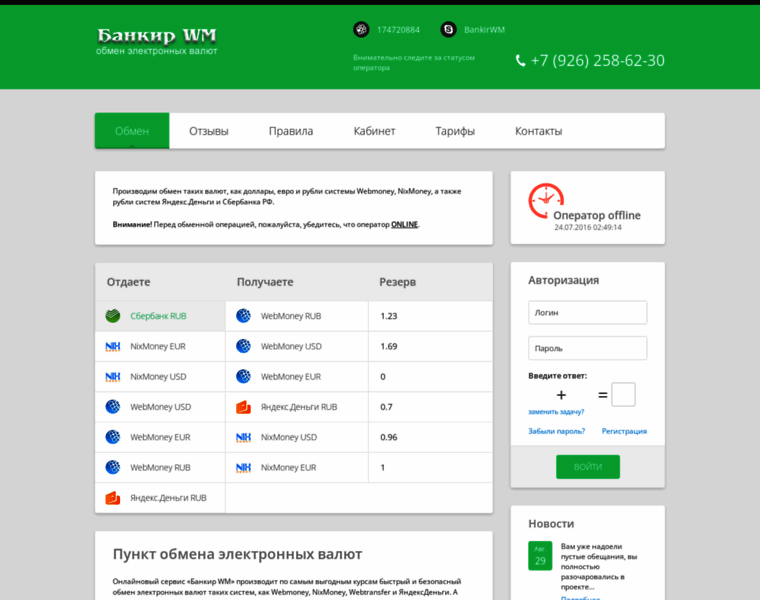Click the phone number +7 (926) 258-62-30

[598, 61]
